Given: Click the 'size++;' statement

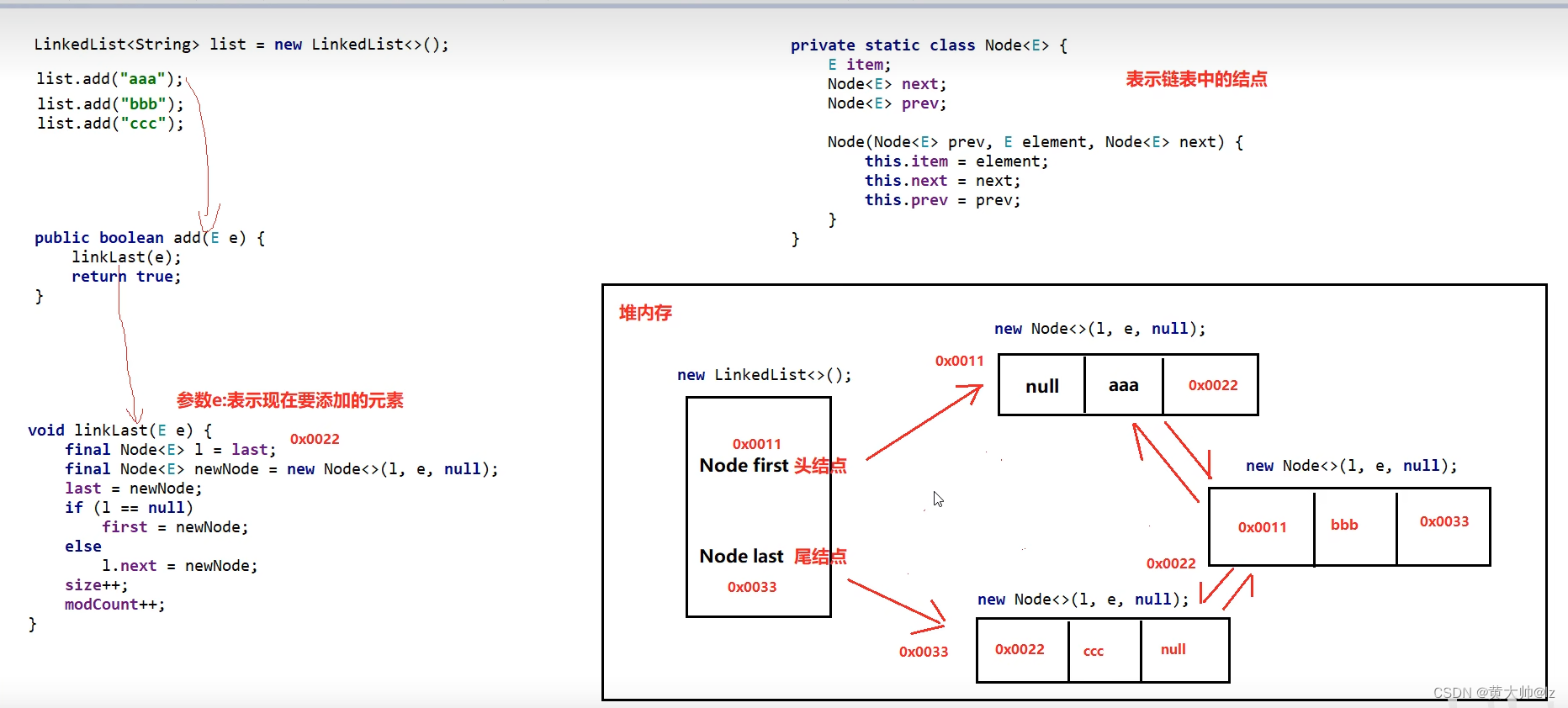Looking at the screenshot, I should (x=97, y=585).
